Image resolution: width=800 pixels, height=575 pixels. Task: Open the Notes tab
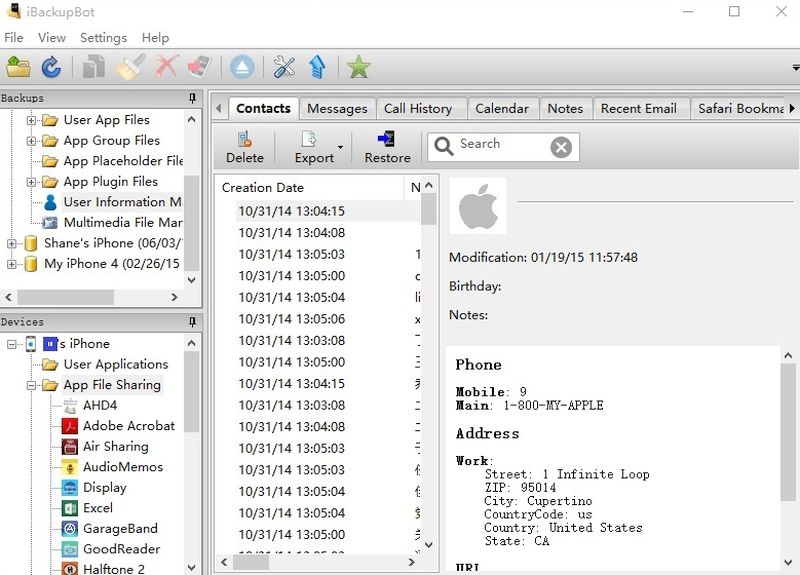565,108
